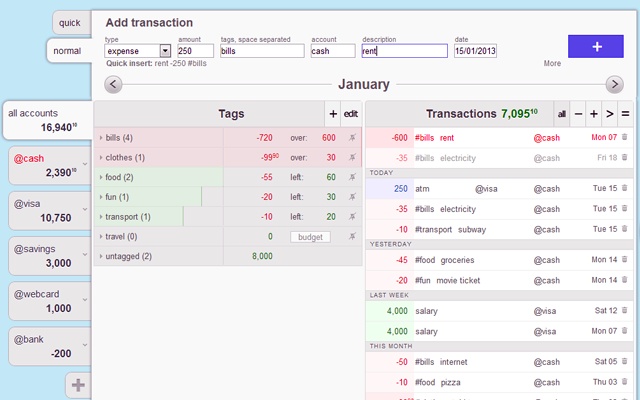Delete the -600 rent transaction

tap(624, 137)
